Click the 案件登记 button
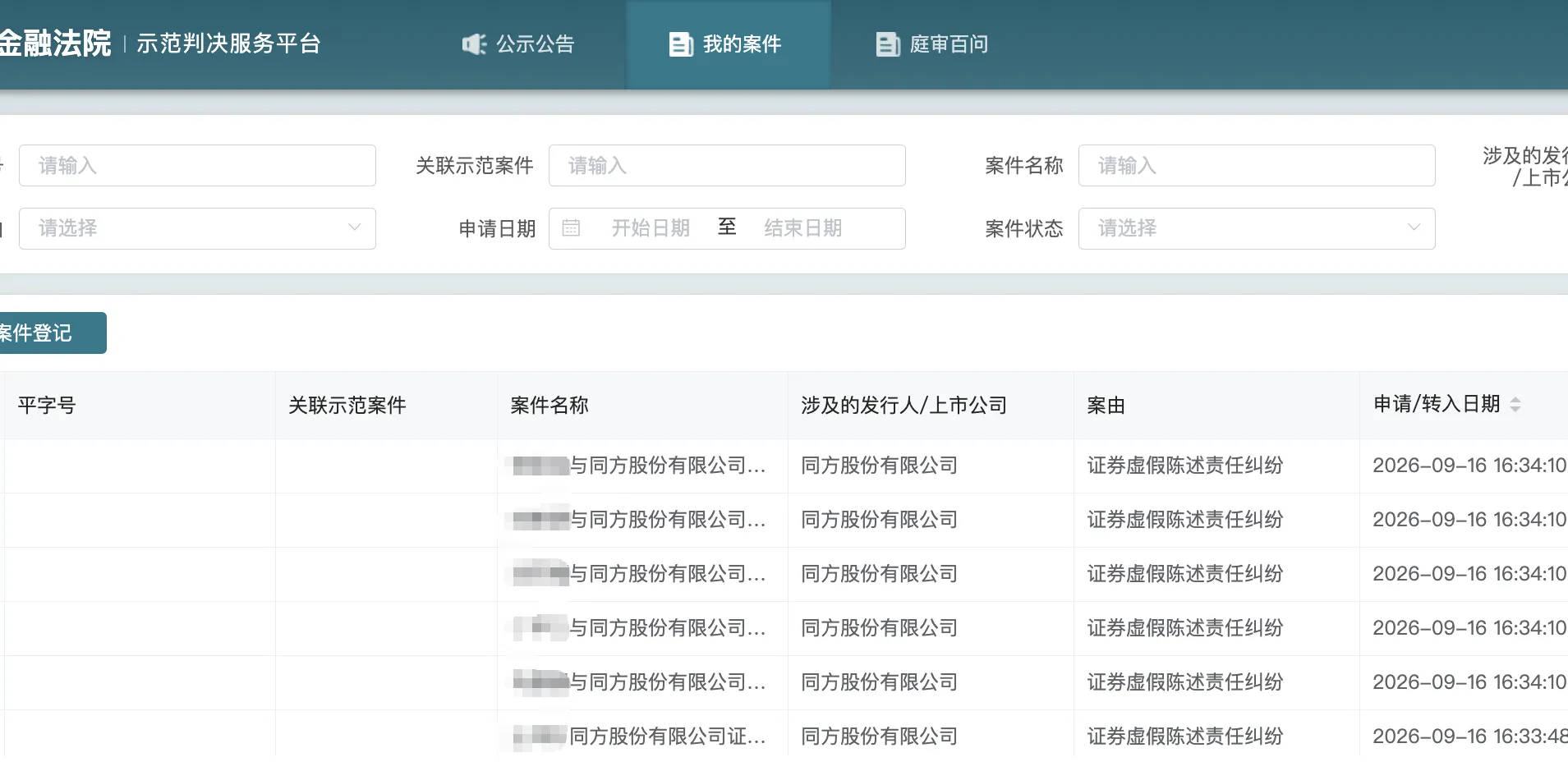Screen dimensions: 1568x771 pyautogui.click(x=53, y=333)
